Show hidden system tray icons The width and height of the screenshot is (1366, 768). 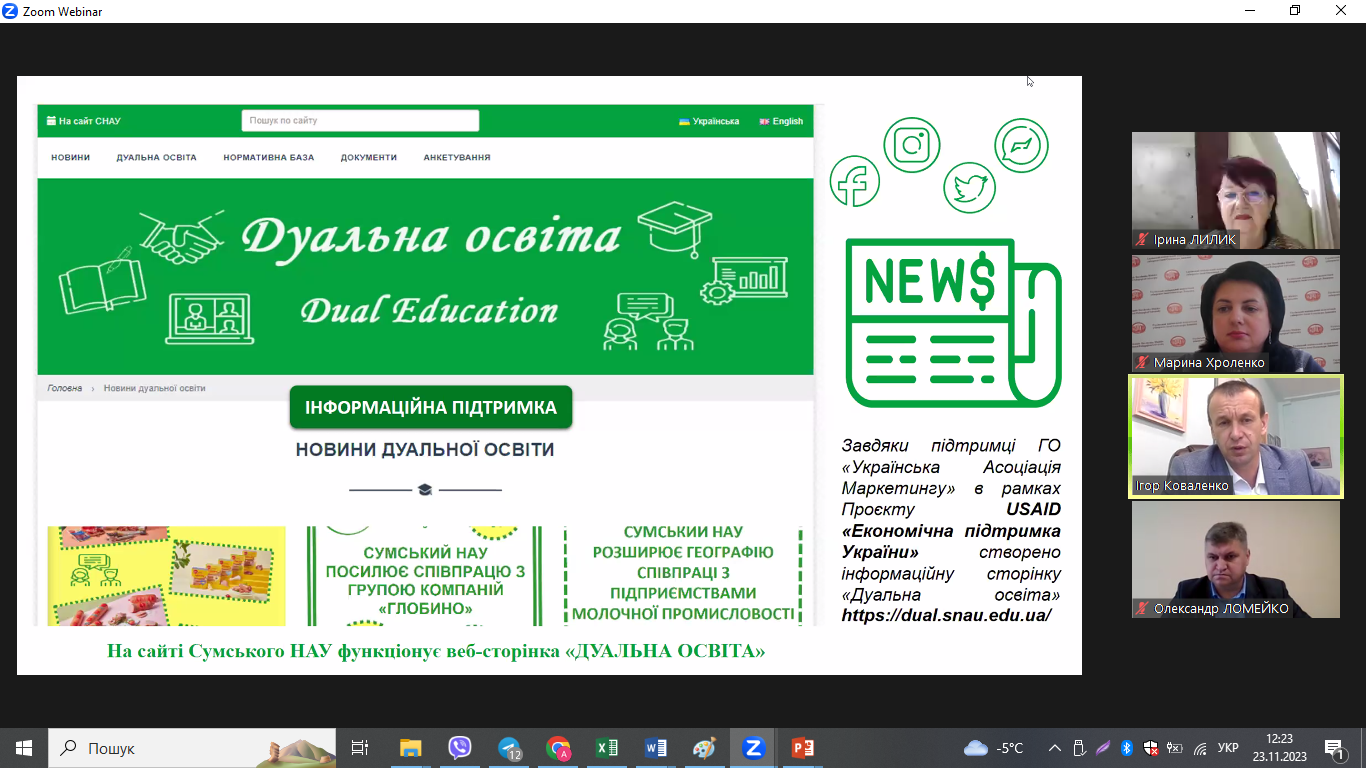[x=1054, y=748]
